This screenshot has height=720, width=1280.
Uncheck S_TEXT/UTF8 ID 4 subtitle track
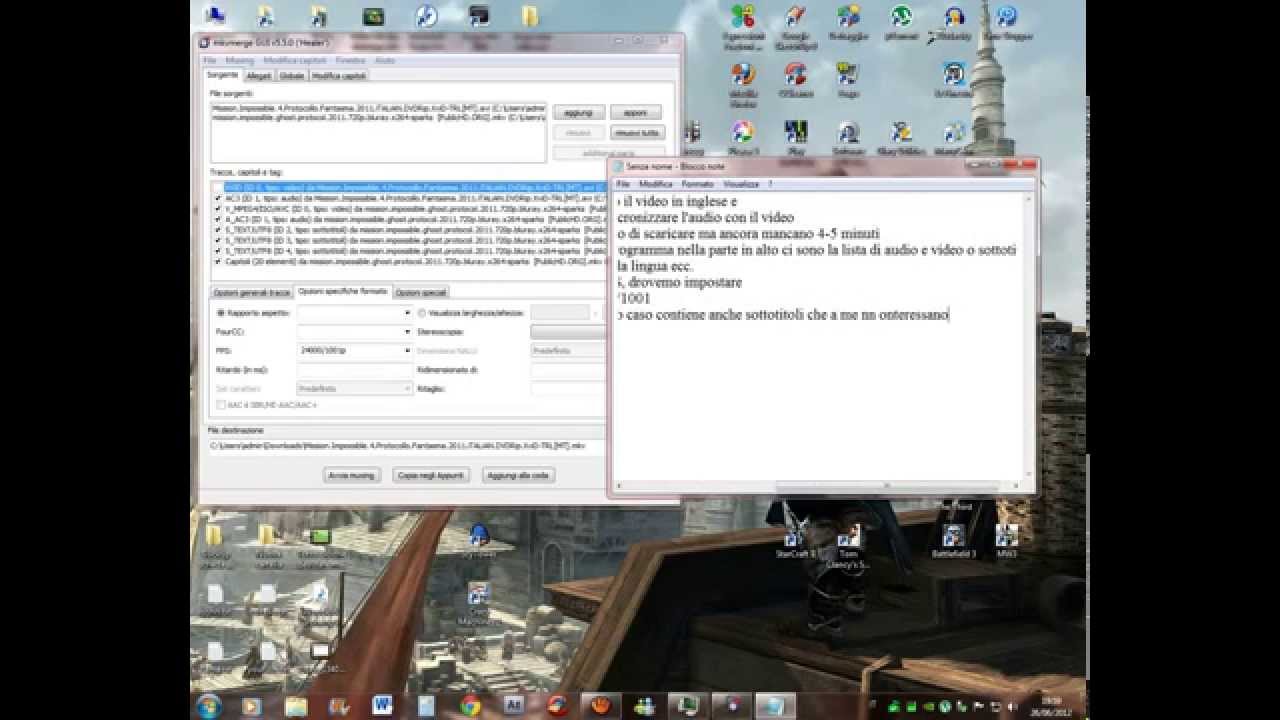pyautogui.click(x=218, y=251)
